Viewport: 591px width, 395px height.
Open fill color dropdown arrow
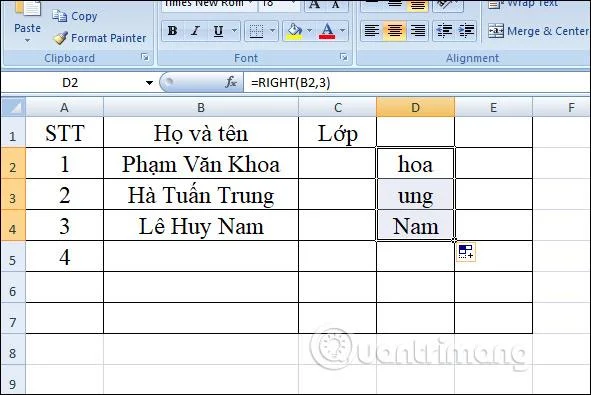(309, 31)
